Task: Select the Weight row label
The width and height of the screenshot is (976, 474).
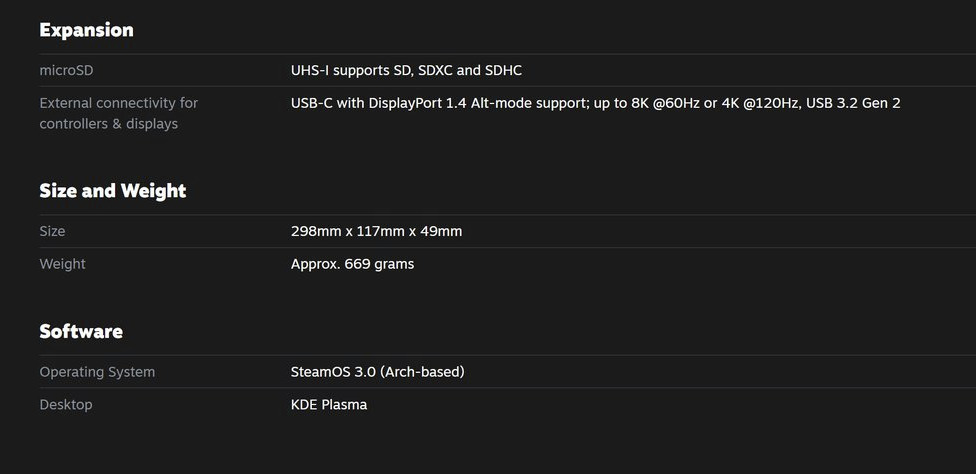Action: click(x=62, y=264)
